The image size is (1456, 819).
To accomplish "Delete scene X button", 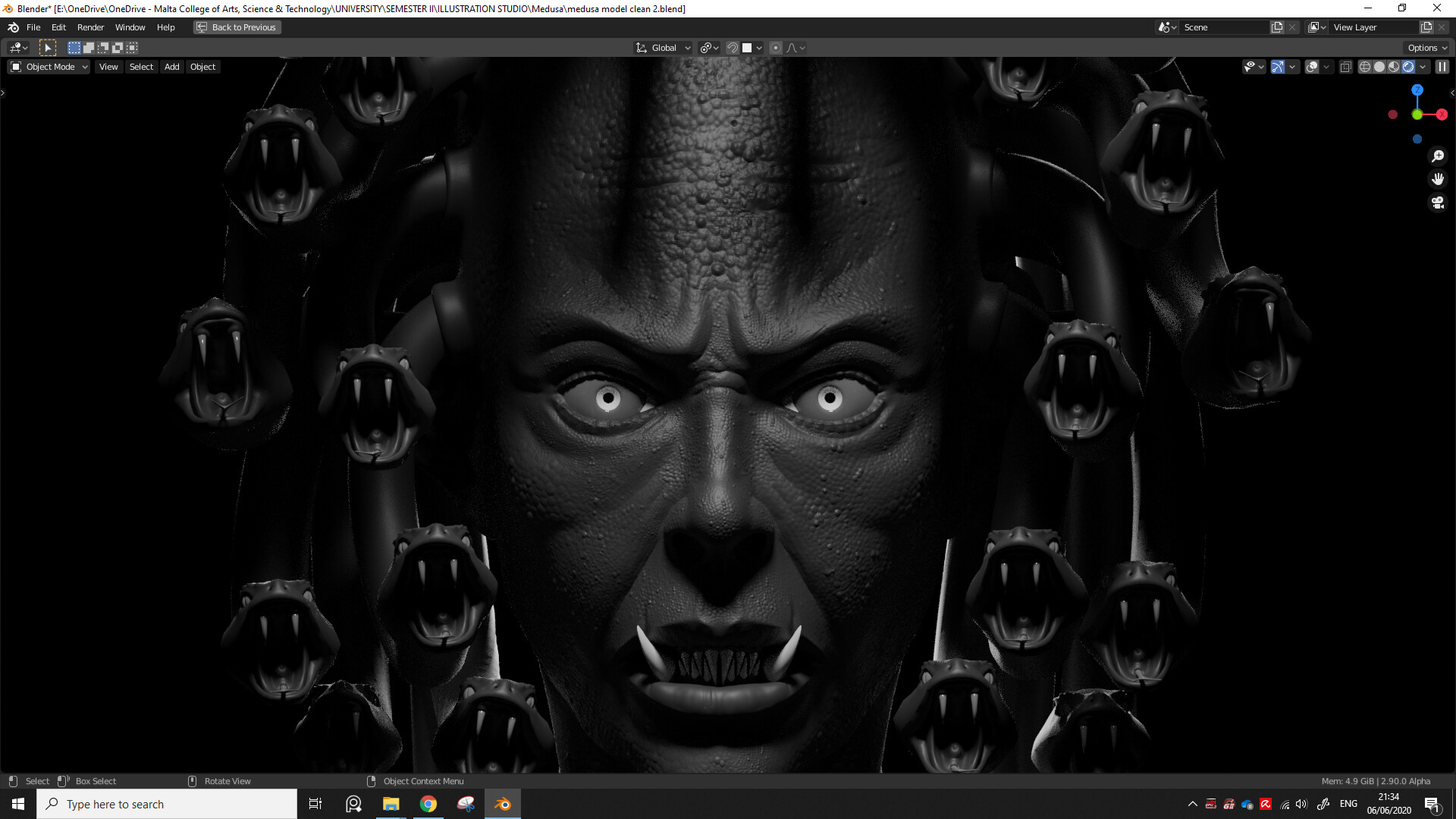I will point(1292,27).
